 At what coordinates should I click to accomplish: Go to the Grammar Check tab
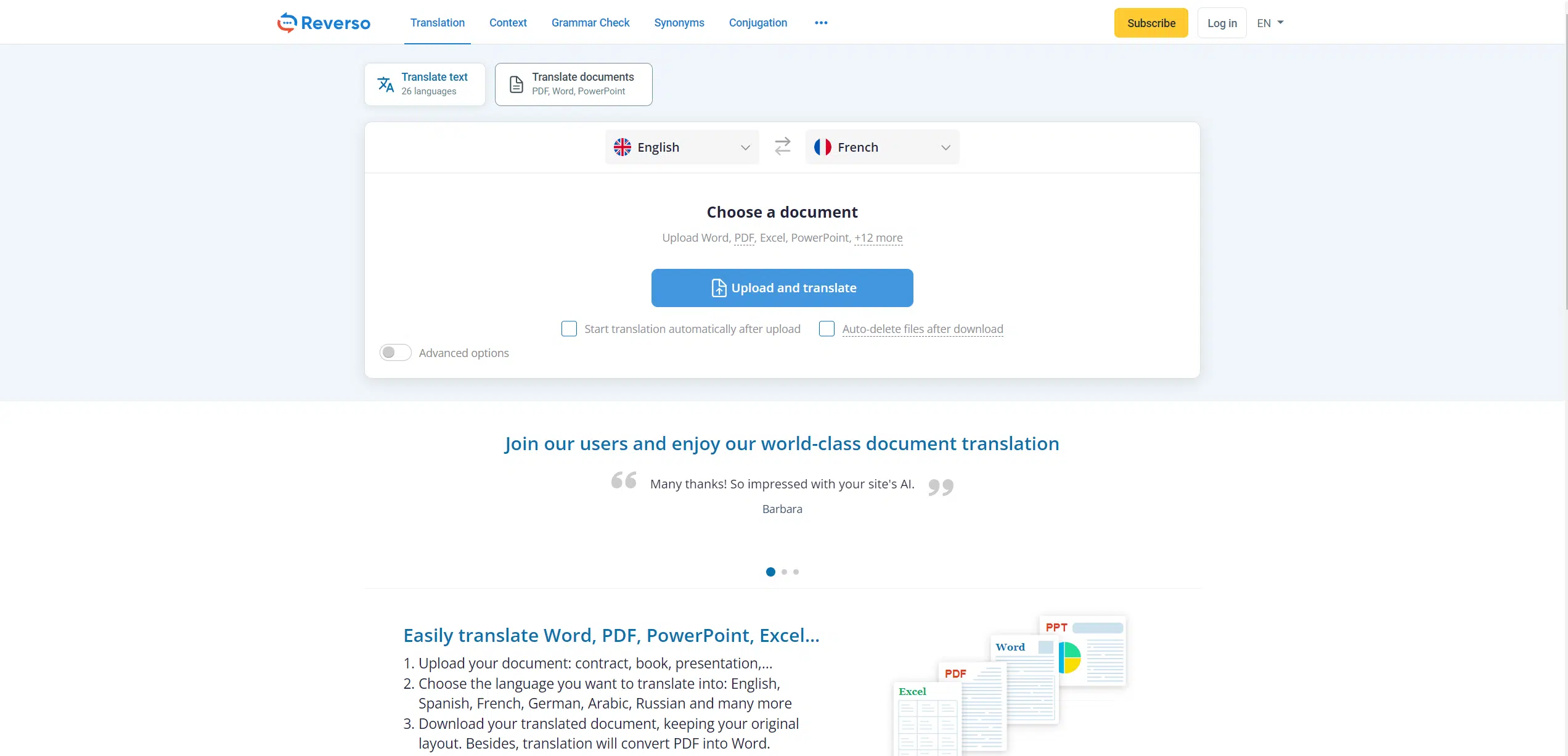(x=590, y=23)
